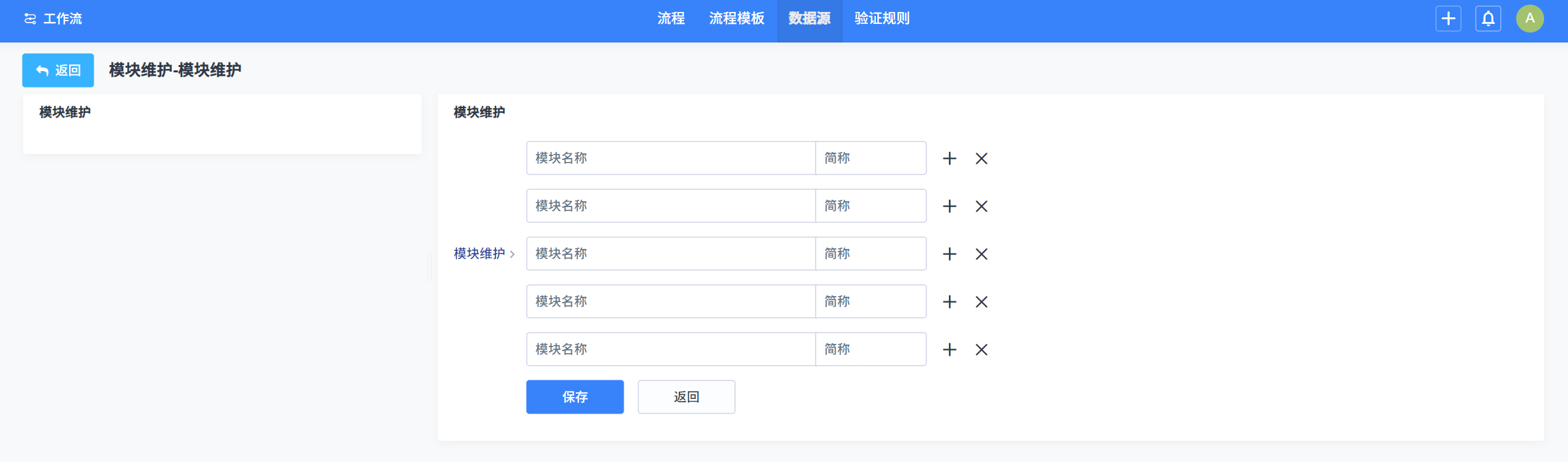The height and width of the screenshot is (462, 1568).
Task: Delete the fourth module row
Action: [981, 302]
